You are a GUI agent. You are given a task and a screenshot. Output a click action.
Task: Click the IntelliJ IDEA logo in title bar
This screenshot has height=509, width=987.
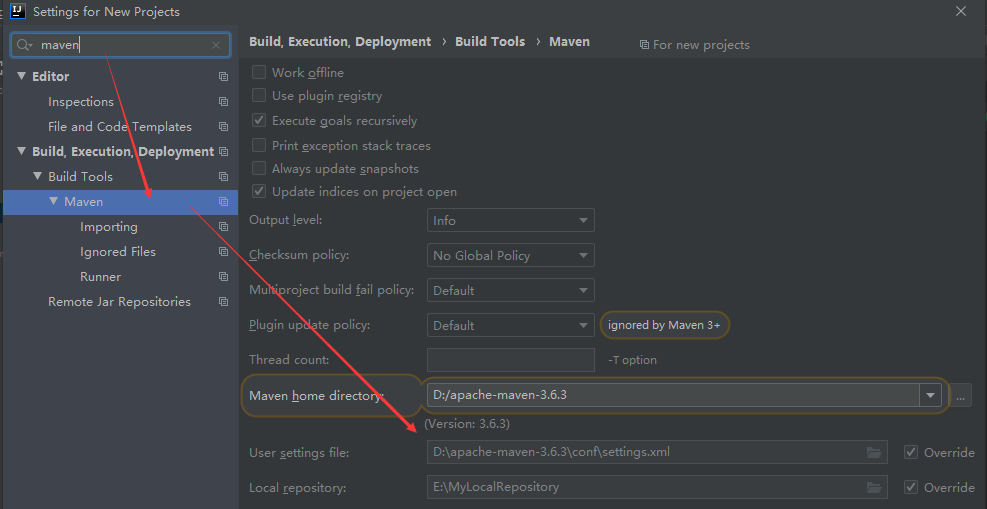tap(18, 11)
